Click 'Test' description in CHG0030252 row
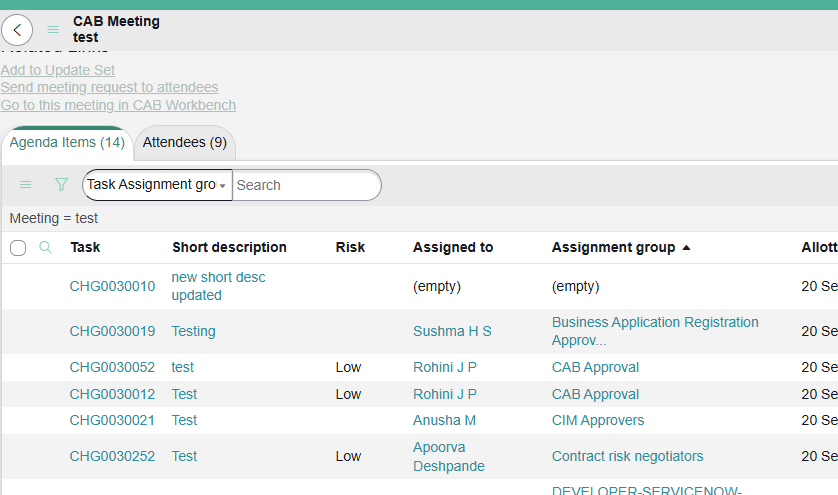The width and height of the screenshot is (838, 495). click(x=184, y=457)
